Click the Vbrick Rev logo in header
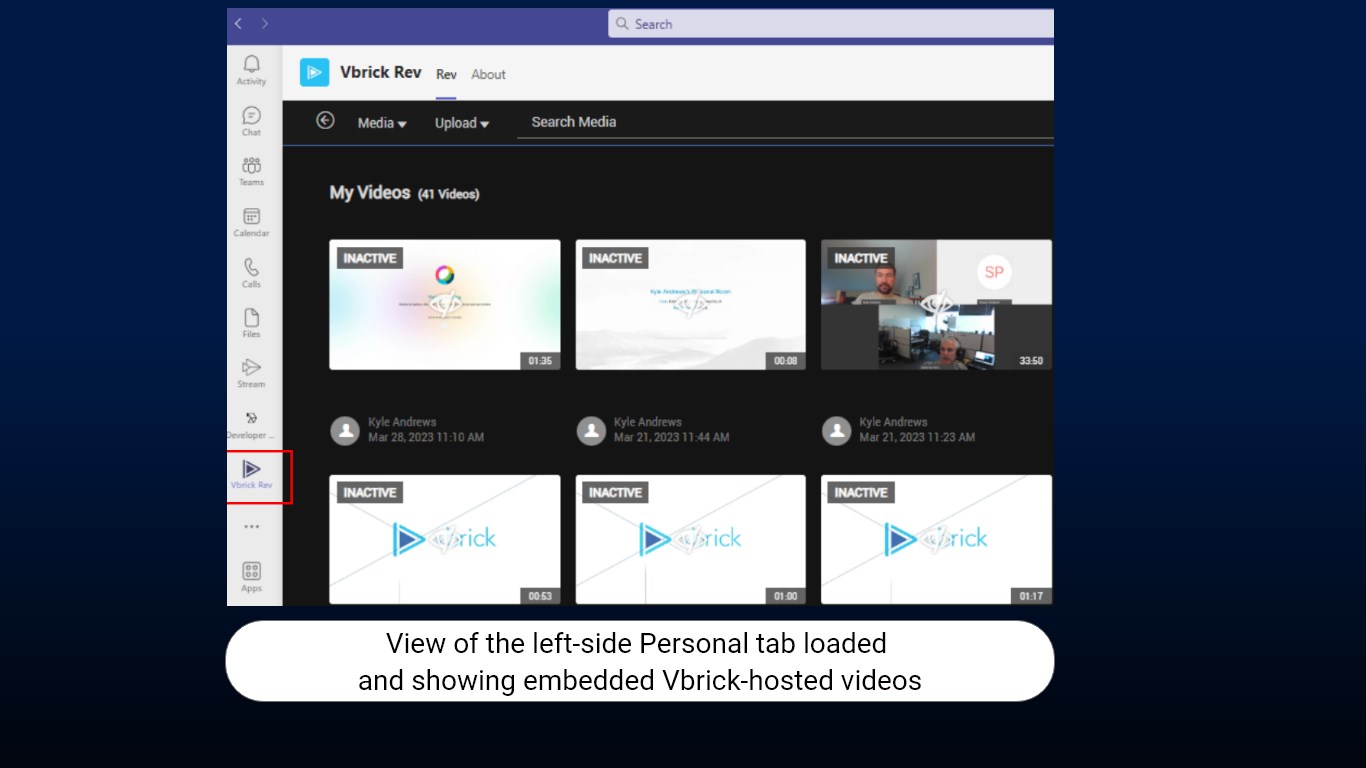This screenshot has height=768, width=1366. (314, 72)
